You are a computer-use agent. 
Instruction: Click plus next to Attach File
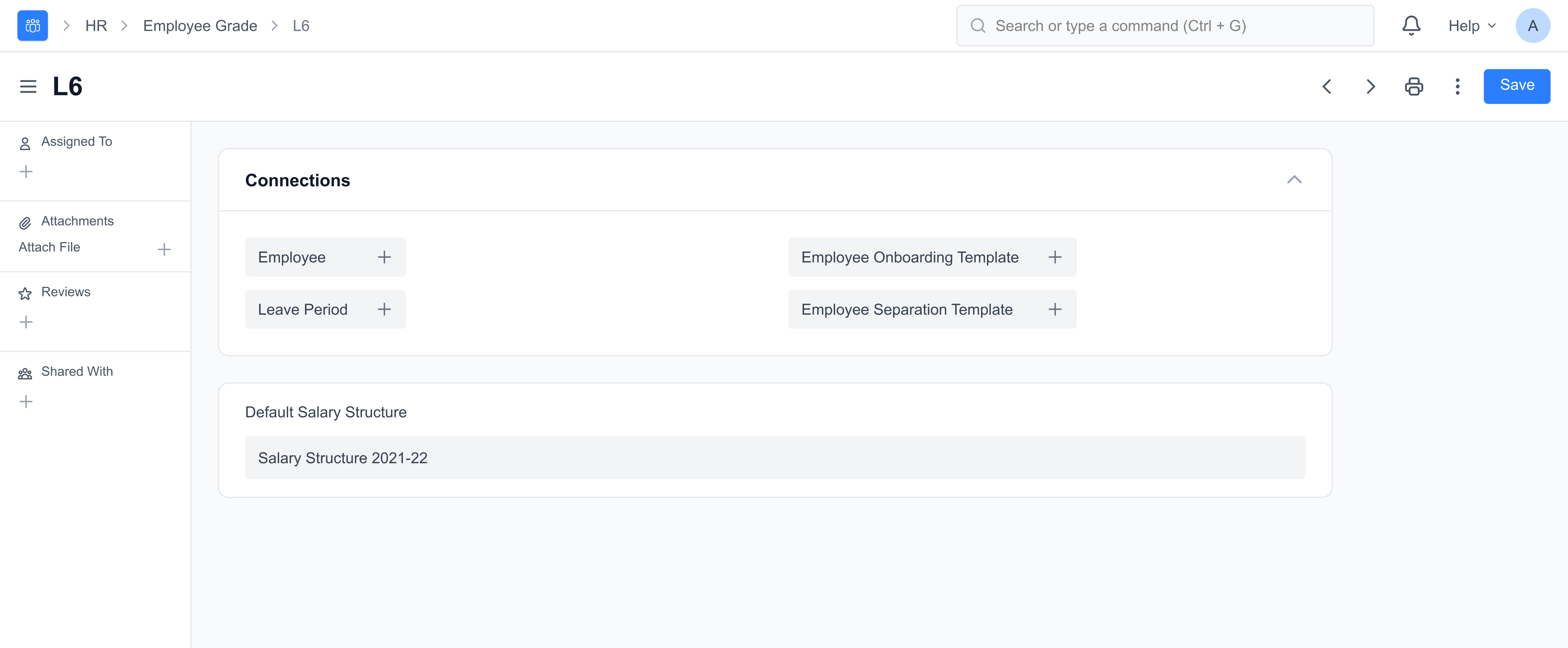pyautogui.click(x=164, y=249)
